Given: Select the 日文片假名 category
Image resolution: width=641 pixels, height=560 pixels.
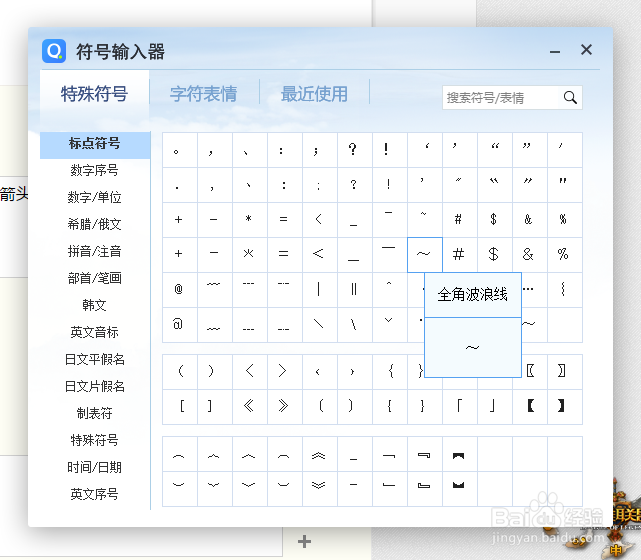Looking at the screenshot, I should 95,386.
